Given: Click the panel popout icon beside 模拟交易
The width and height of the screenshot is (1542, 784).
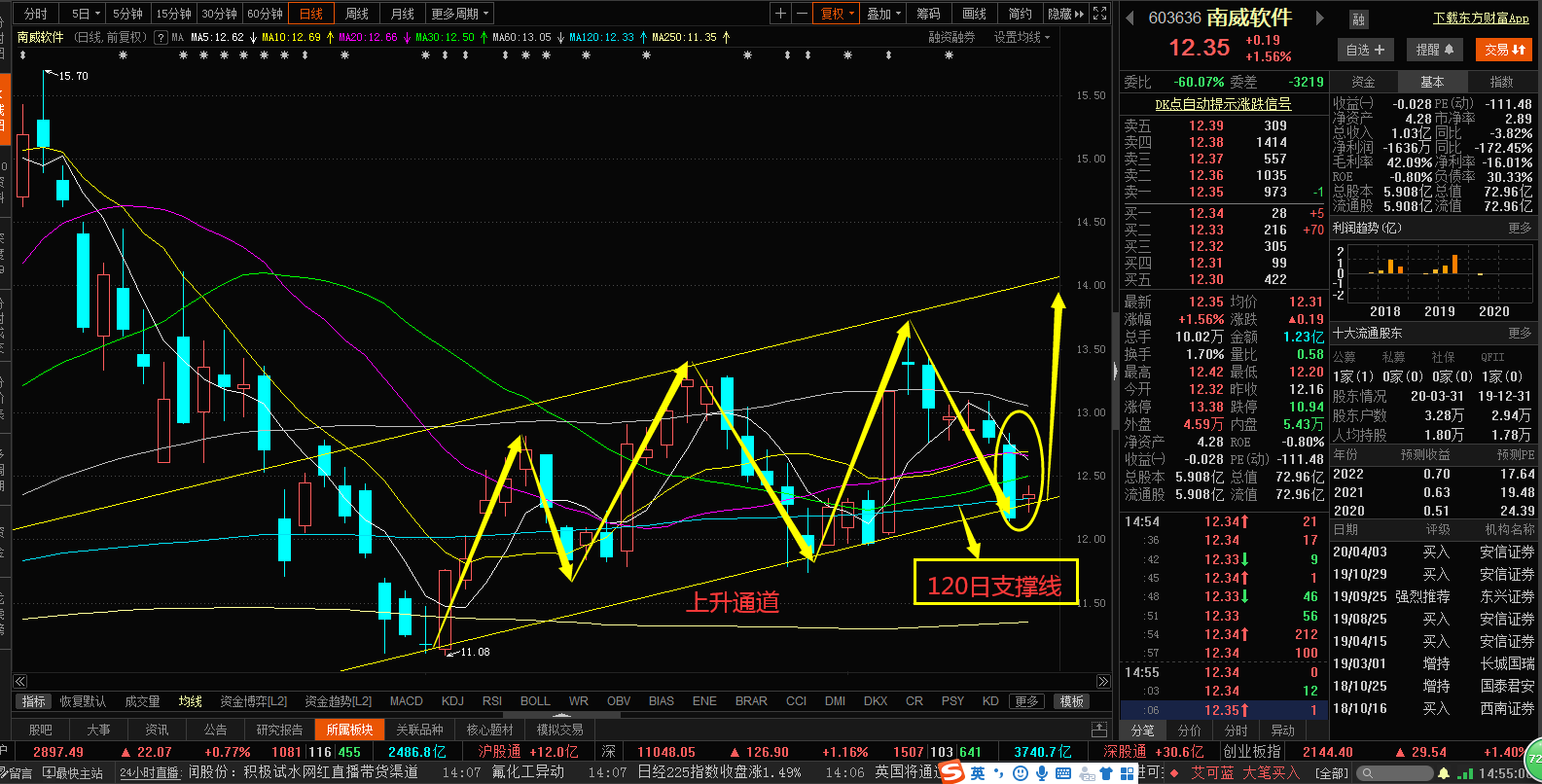Looking at the screenshot, I should click(x=1098, y=730).
